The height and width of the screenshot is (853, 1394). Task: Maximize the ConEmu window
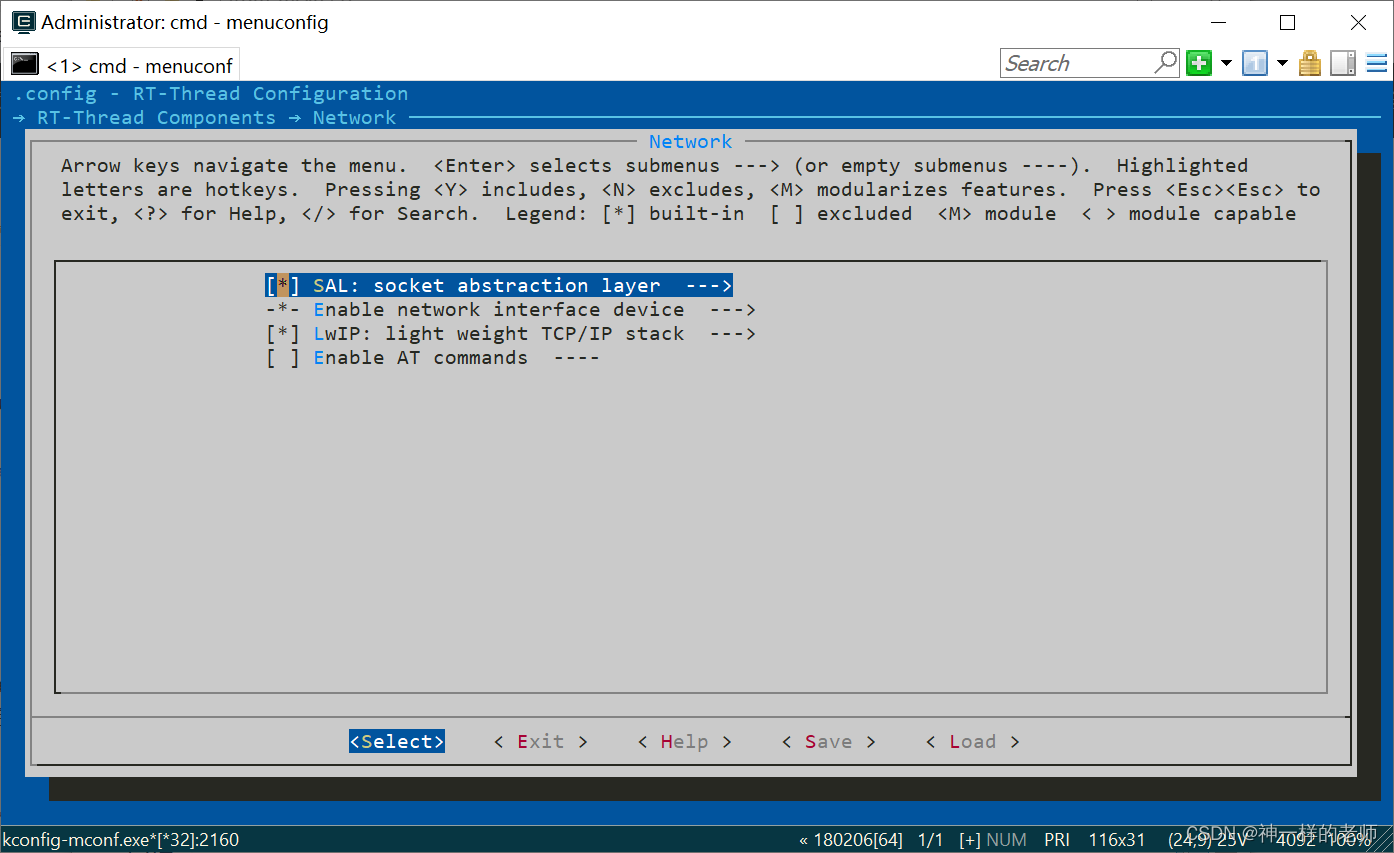[1288, 22]
